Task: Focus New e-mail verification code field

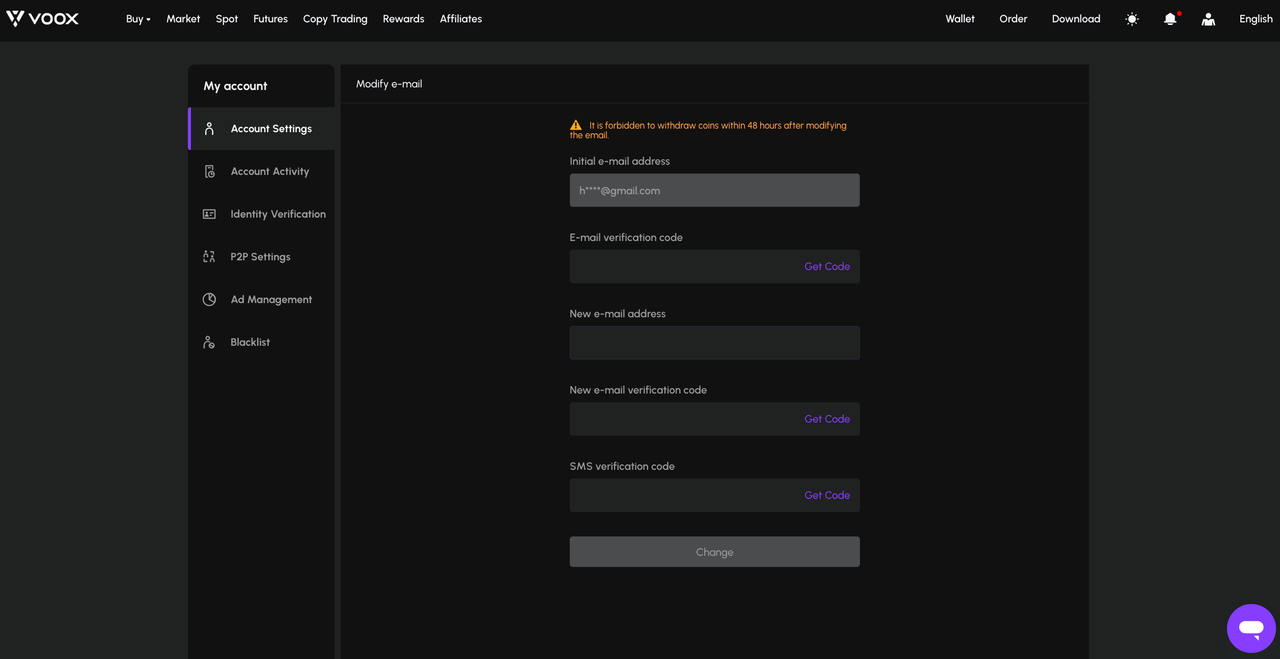Action: (x=714, y=419)
